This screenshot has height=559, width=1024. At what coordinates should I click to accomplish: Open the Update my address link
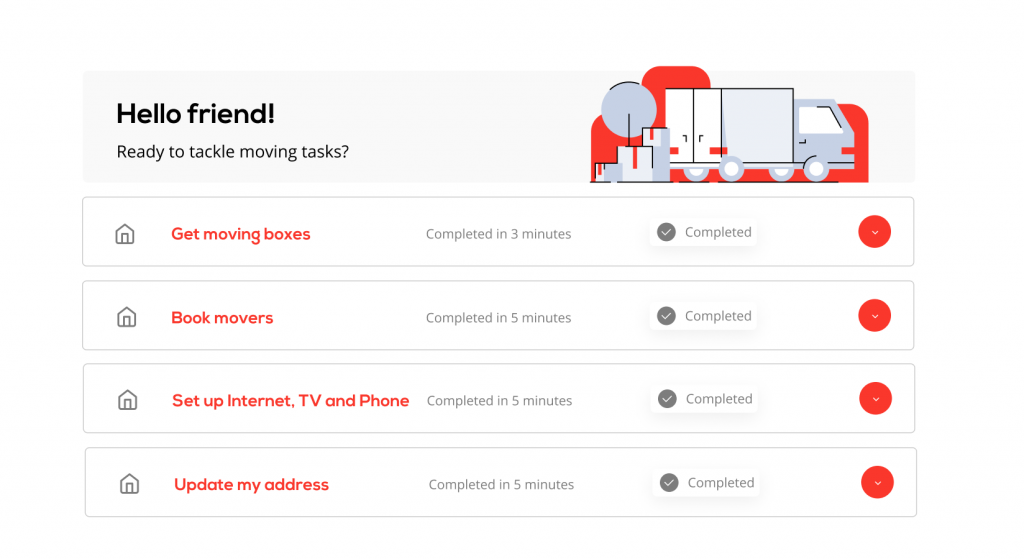coord(251,485)
